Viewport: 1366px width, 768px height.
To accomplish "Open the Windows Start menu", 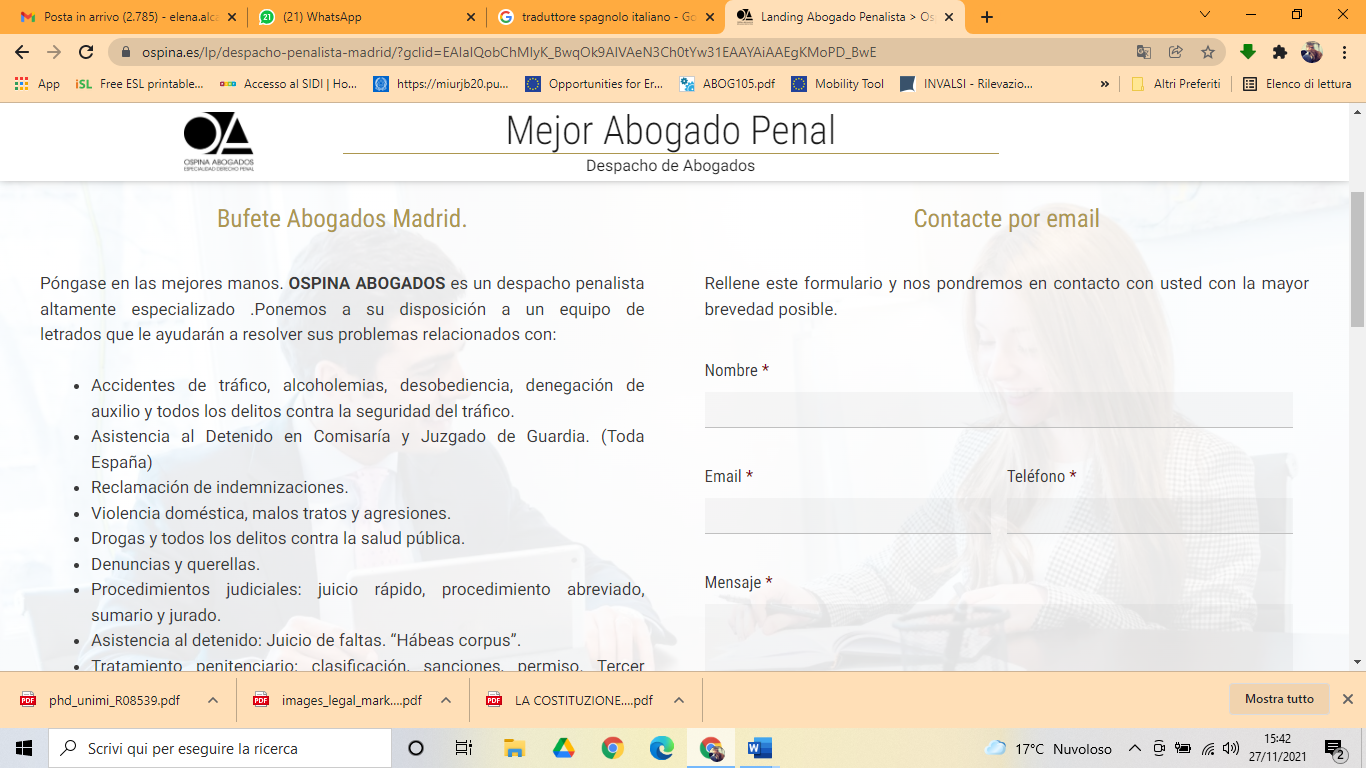I will (24, 748).
